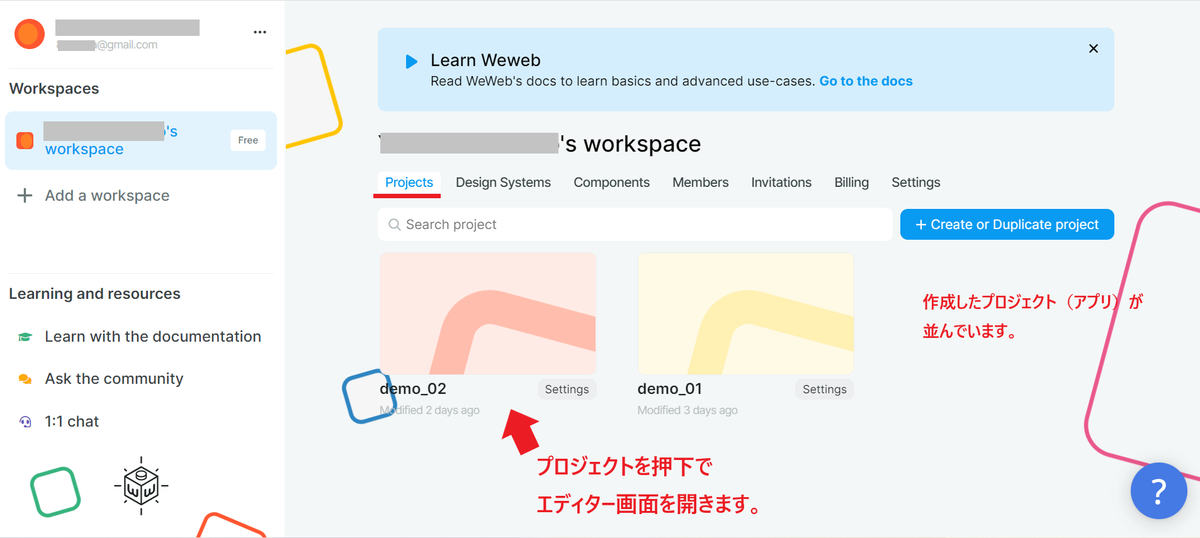Click the headset icon for 1:1 chat
The height and width of the screenshot is (538, 1200).
pyautogui.click(x=25, y=422)
